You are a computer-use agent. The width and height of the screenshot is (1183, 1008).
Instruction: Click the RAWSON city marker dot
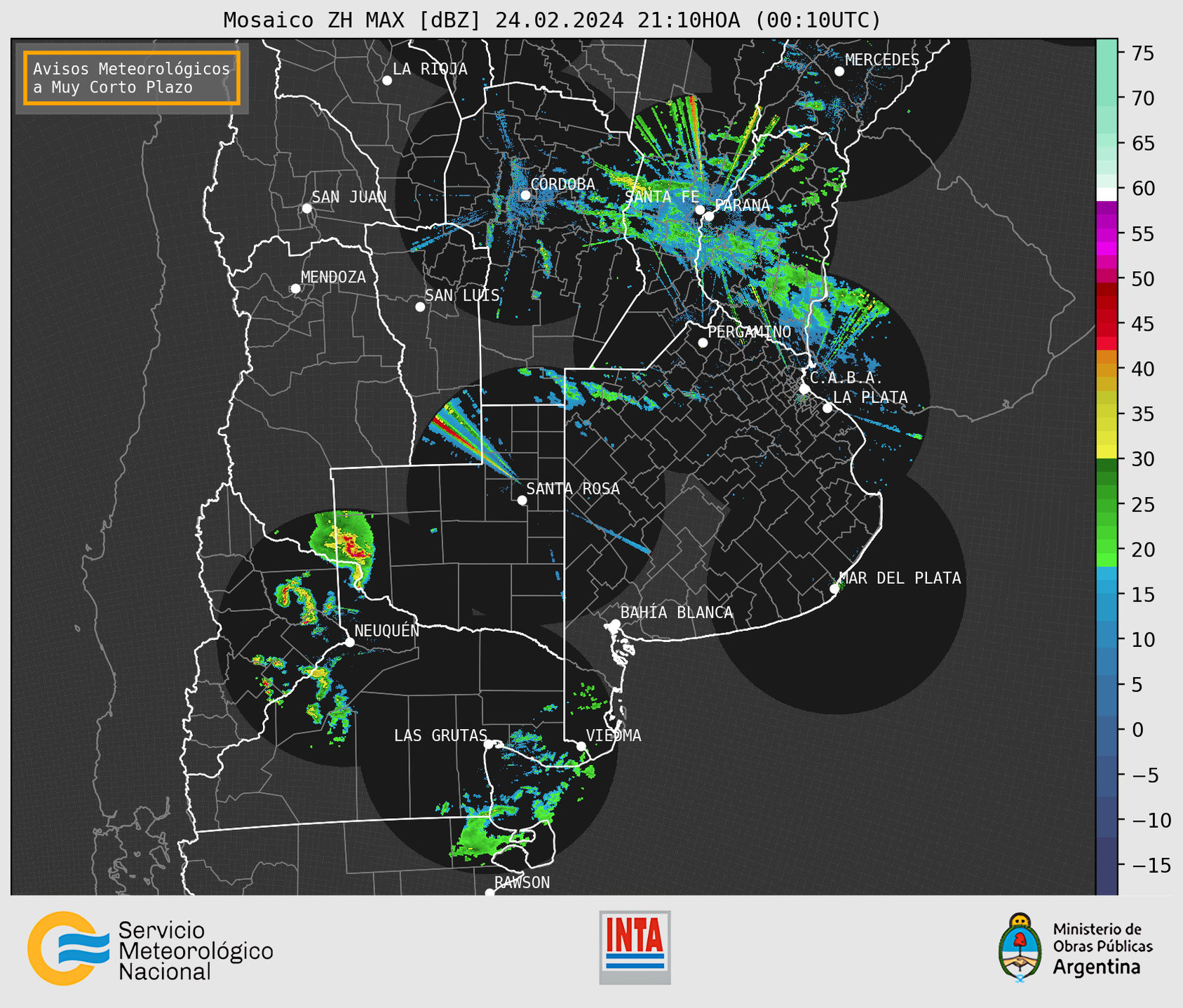489,893
